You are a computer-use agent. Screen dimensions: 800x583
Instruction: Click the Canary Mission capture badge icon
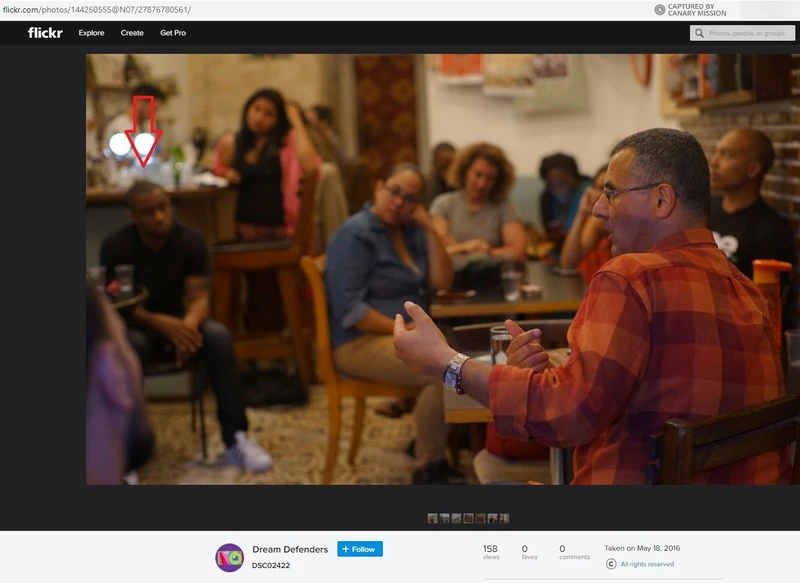[659, 9]
